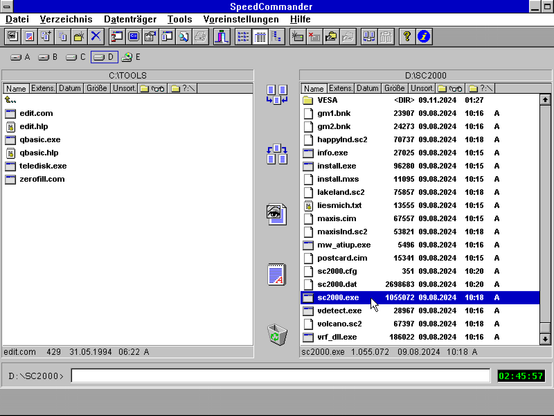Open the Voreinstellungen menu
Viewport: 554px width, 416px height.
[x=241, y=19]
